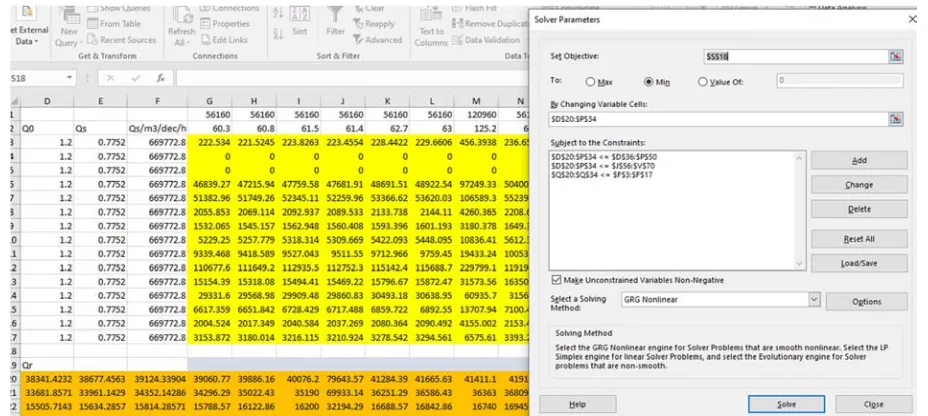Open Get External Data menu in ribbon
The height and width of the screenshot is (416, 928).
29,30
